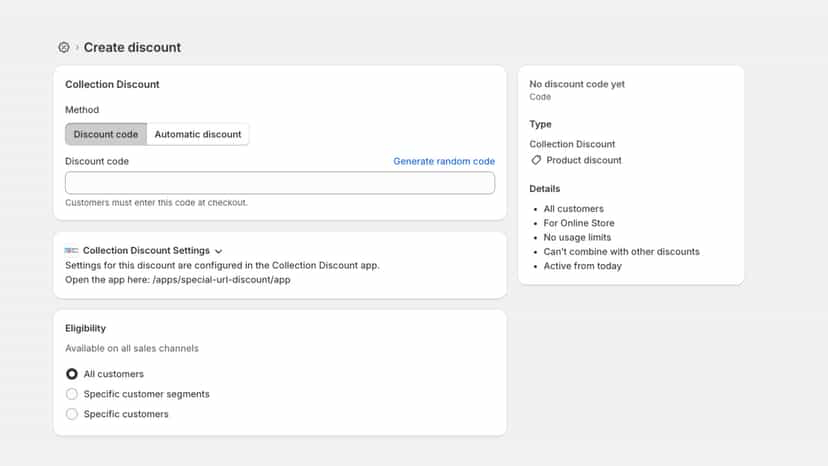Click the app path /apps/special-url-discount/app
828x466 pixels.
point(221,279)
